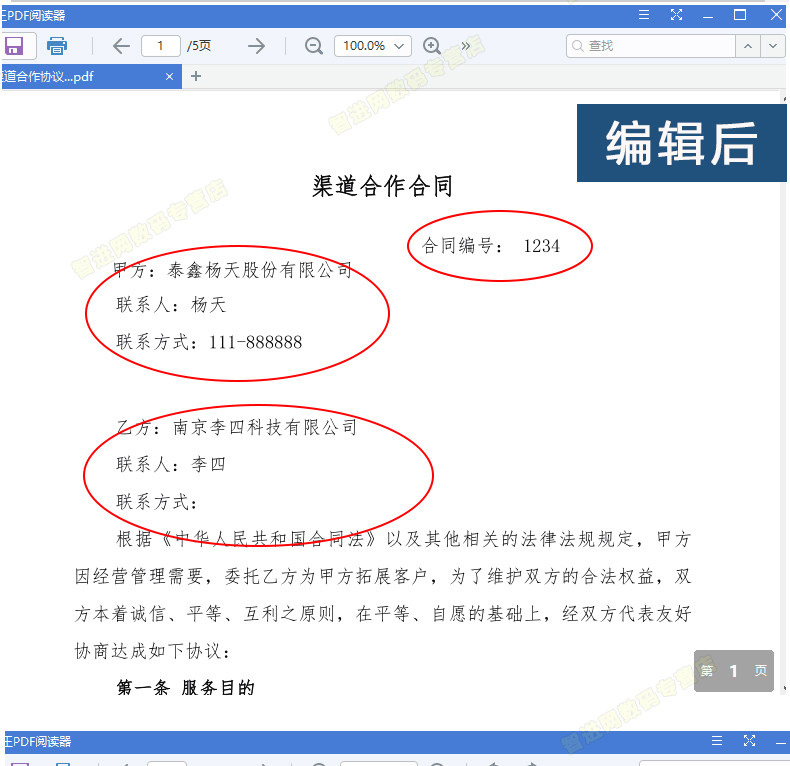790x766 pixels.
Task: Close the top PDF reader window
Action: (776, 15)
